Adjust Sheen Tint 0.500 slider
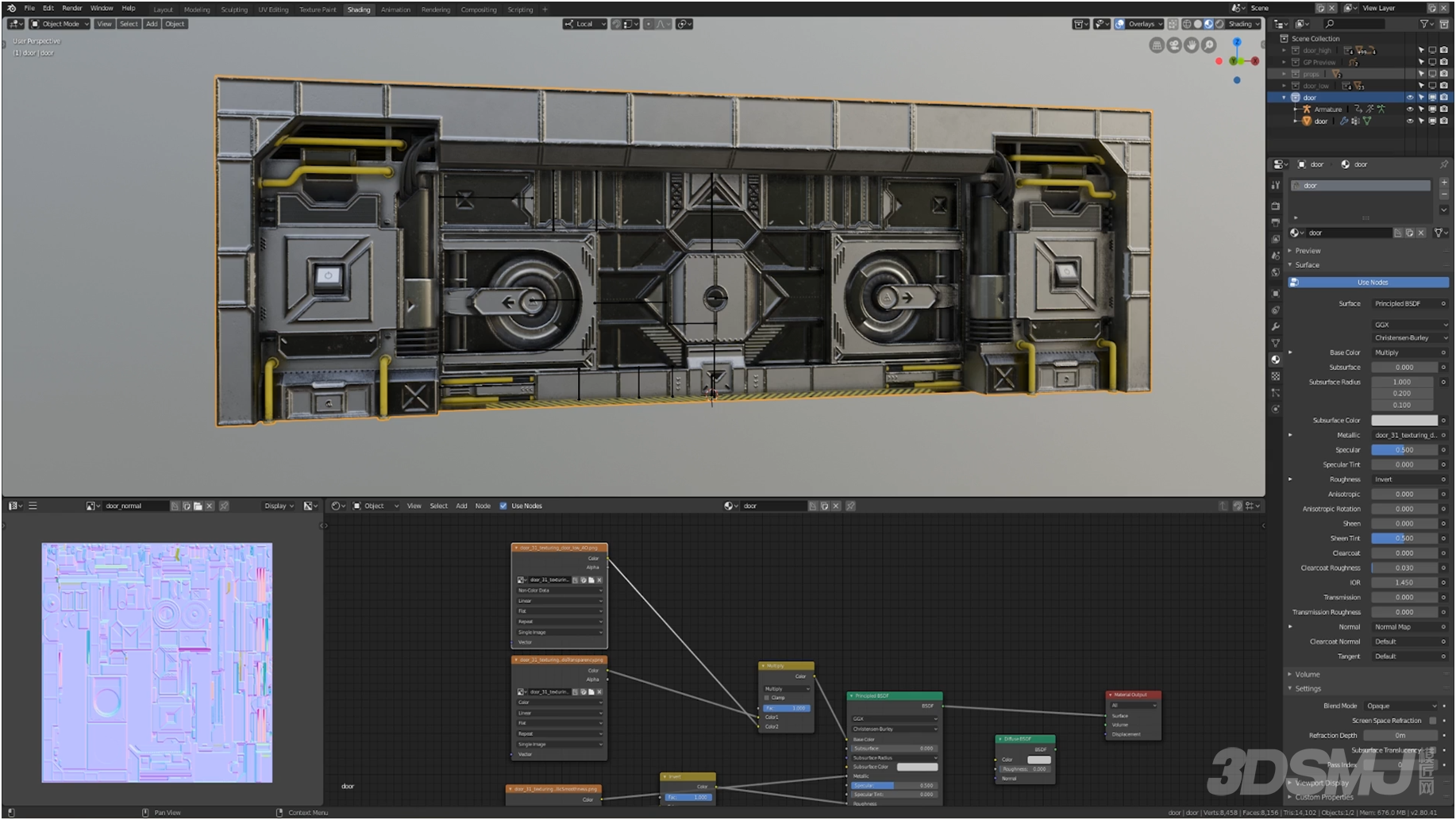1456x820 pixels. click(x=1404, y=538)
